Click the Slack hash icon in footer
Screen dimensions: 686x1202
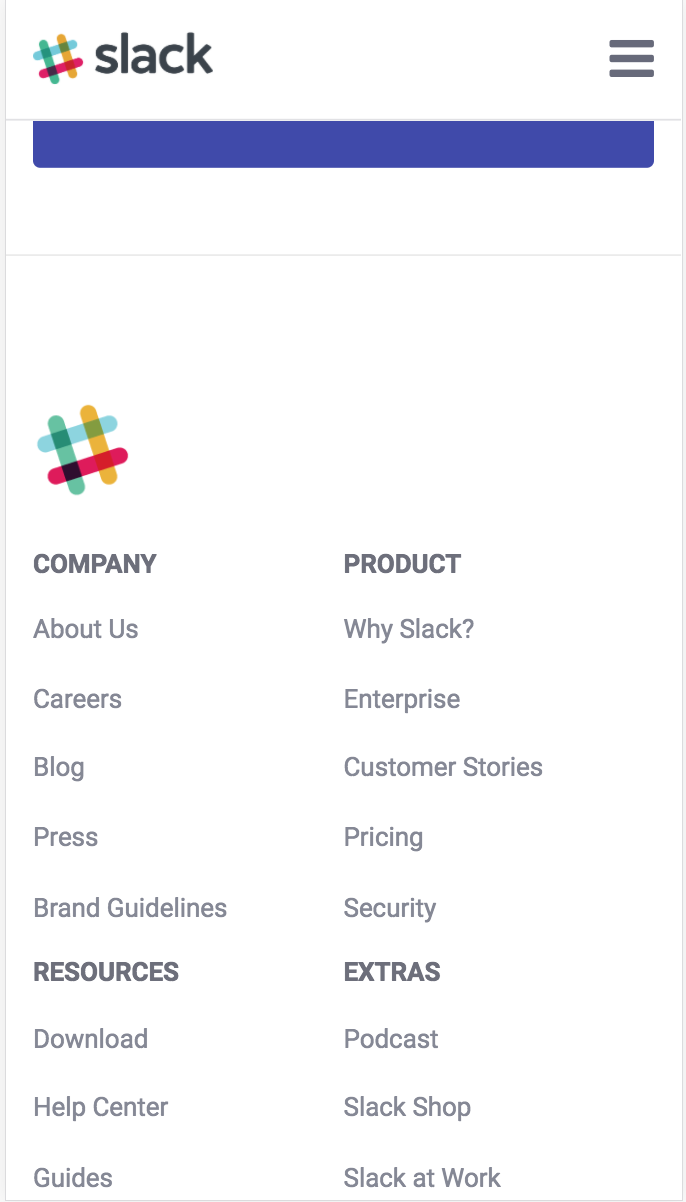[82, 450]
